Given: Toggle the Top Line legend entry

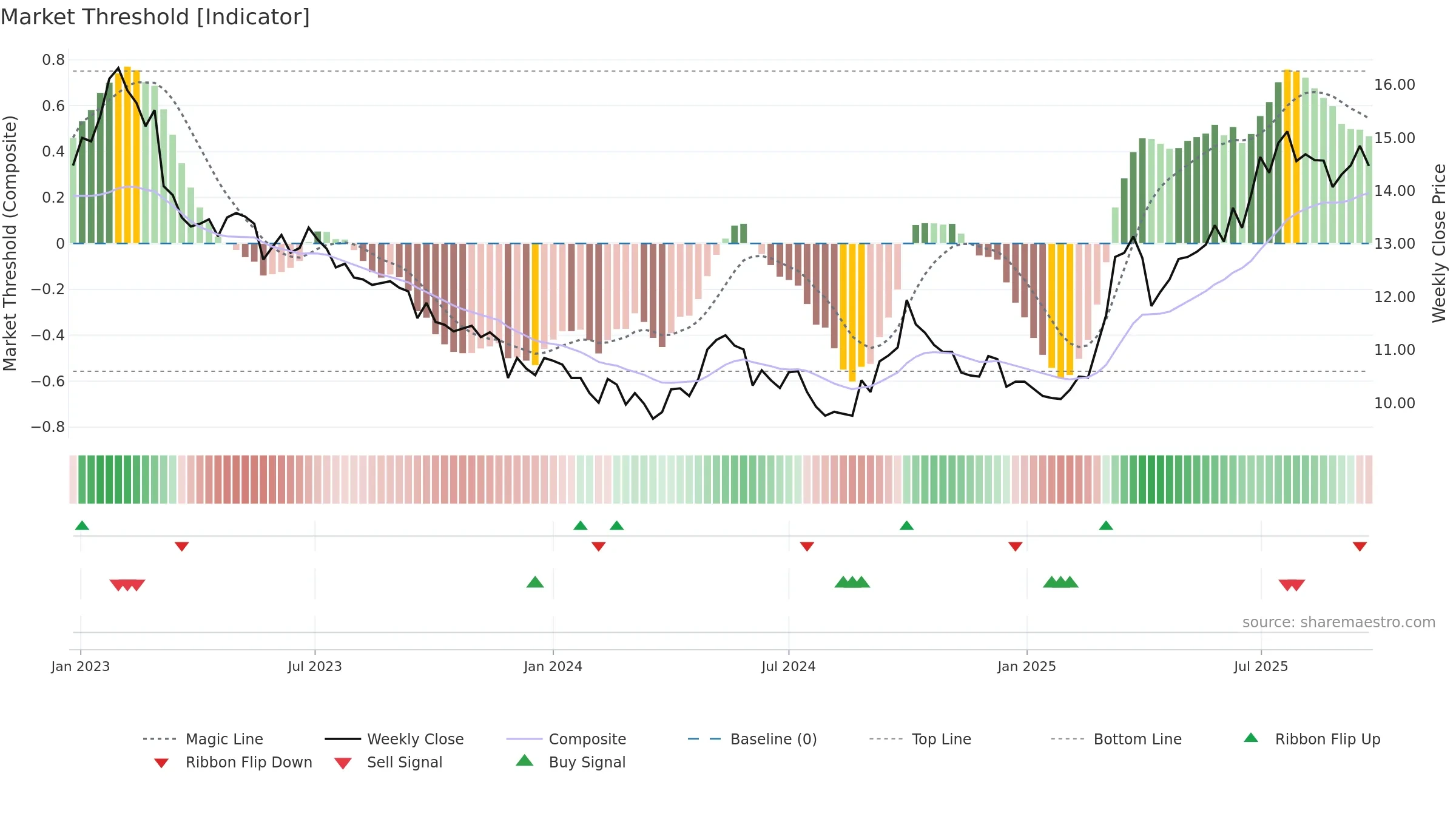Looking at the screenshot, I should [x=920, y=739].
